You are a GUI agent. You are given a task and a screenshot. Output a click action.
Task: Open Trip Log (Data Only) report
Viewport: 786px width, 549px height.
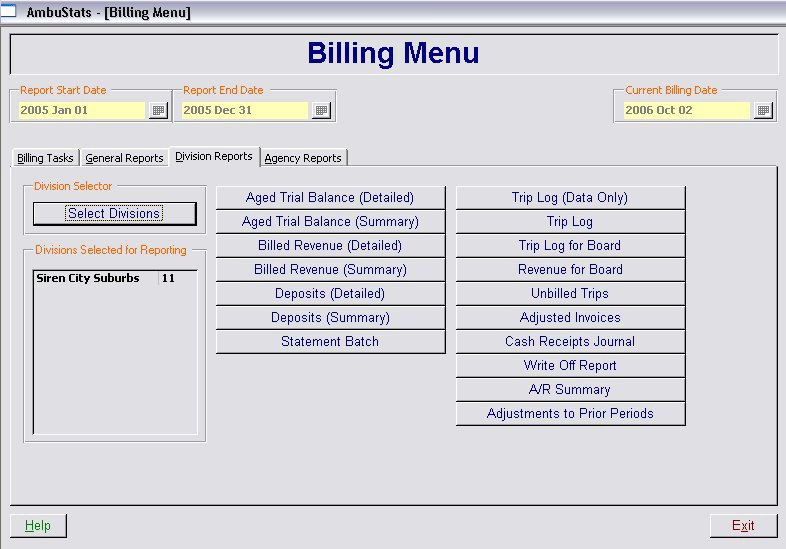tap(570, 198)
